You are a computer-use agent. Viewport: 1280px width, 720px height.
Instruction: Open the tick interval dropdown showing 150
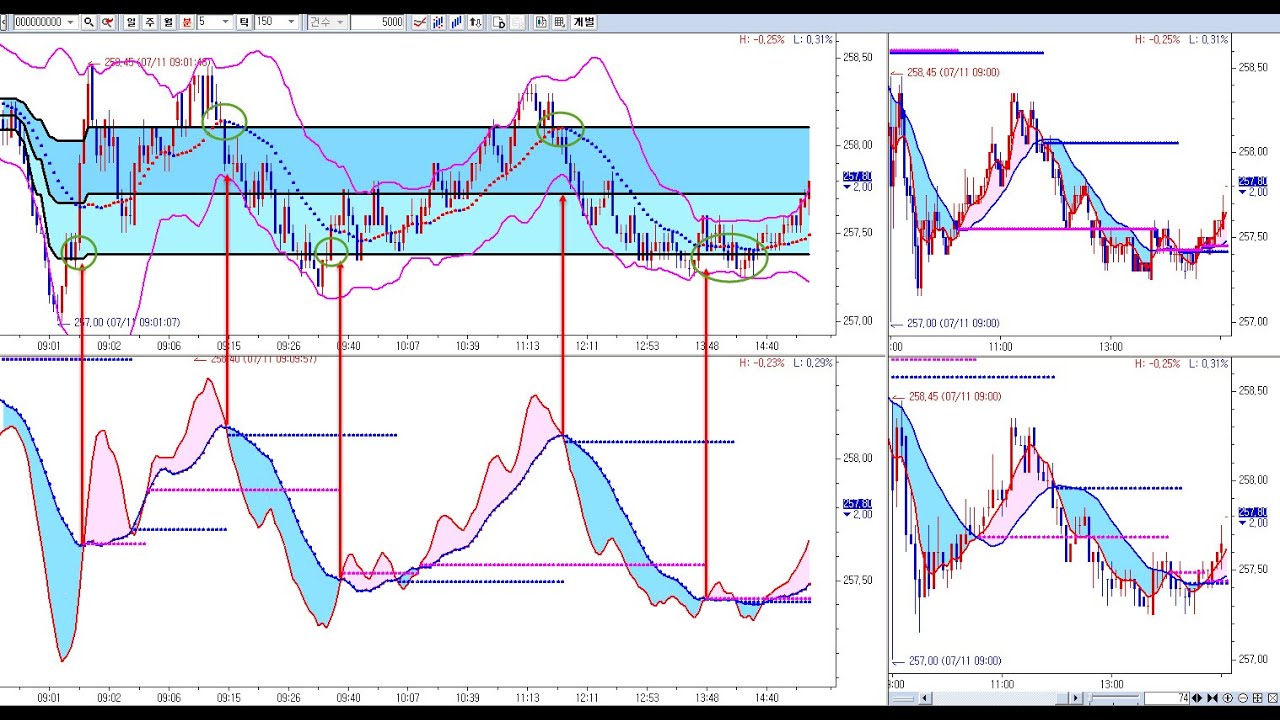(x=291, y=22)
